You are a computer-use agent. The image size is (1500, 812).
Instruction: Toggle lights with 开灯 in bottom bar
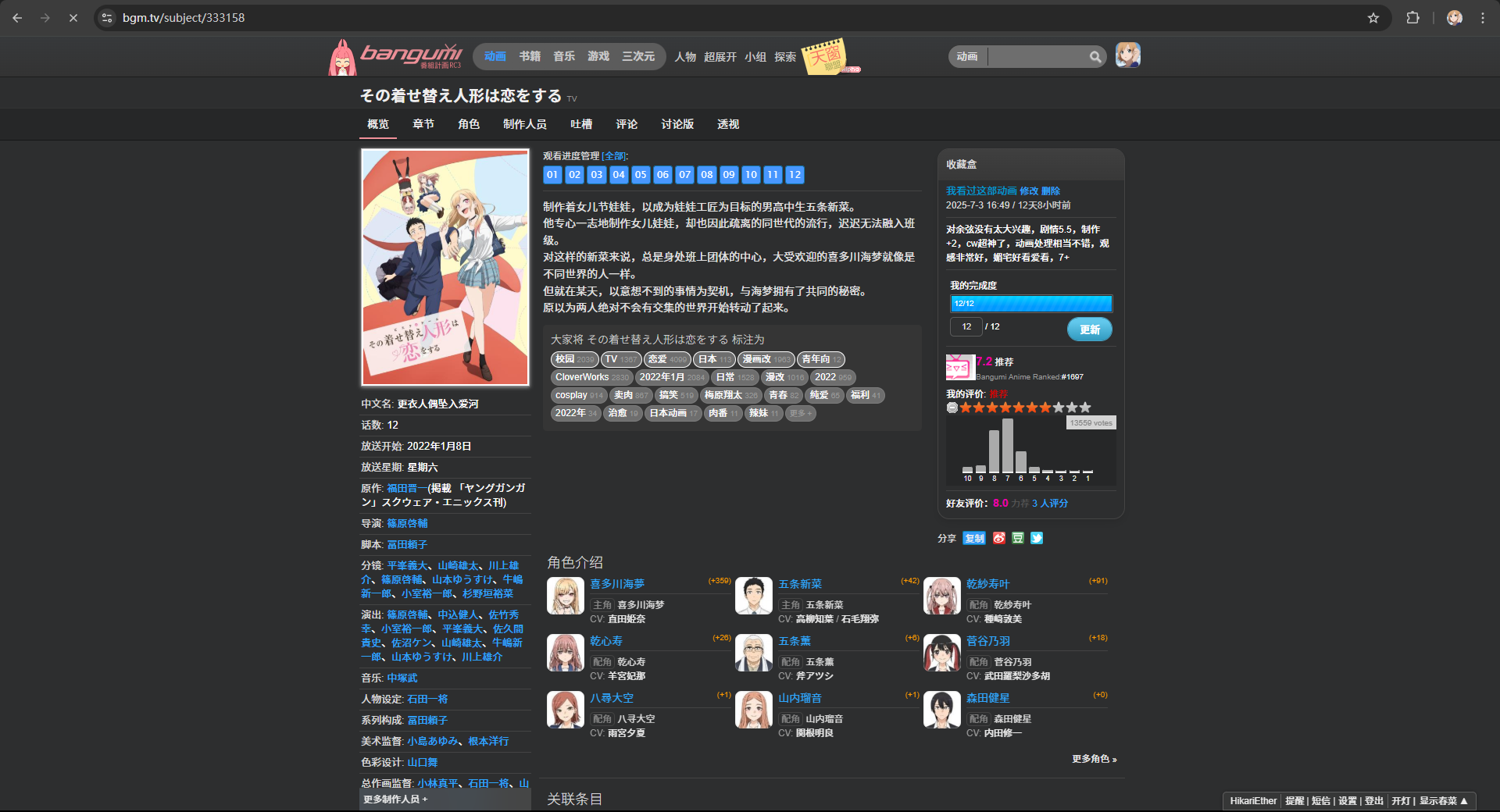tap(1401, 801)
